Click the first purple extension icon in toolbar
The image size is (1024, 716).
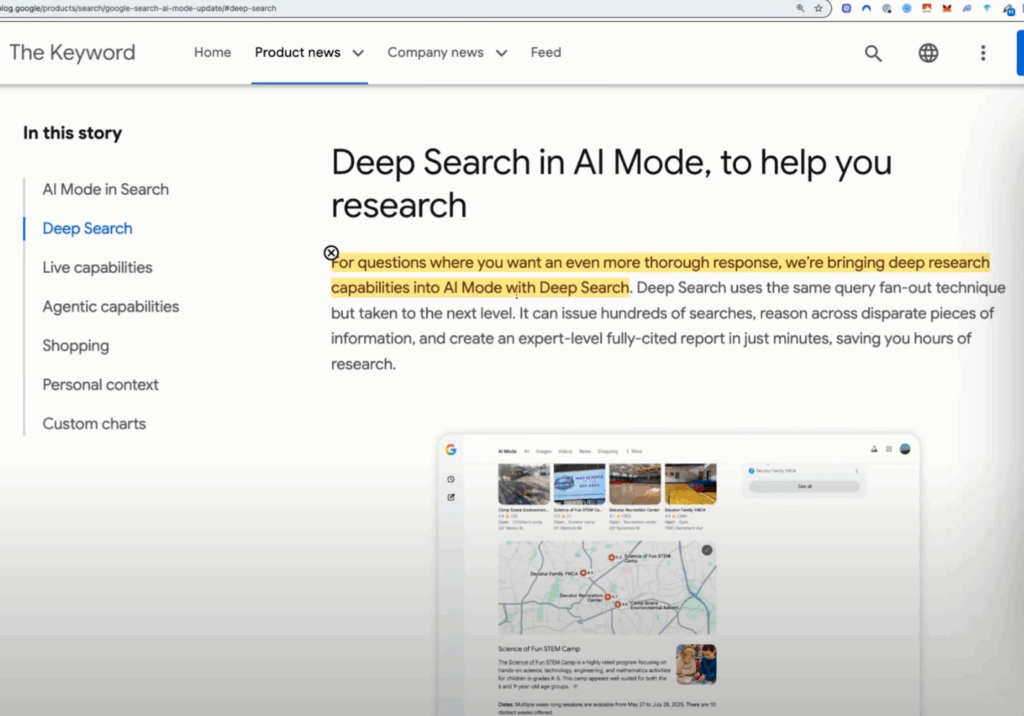[x=846, y=8]
